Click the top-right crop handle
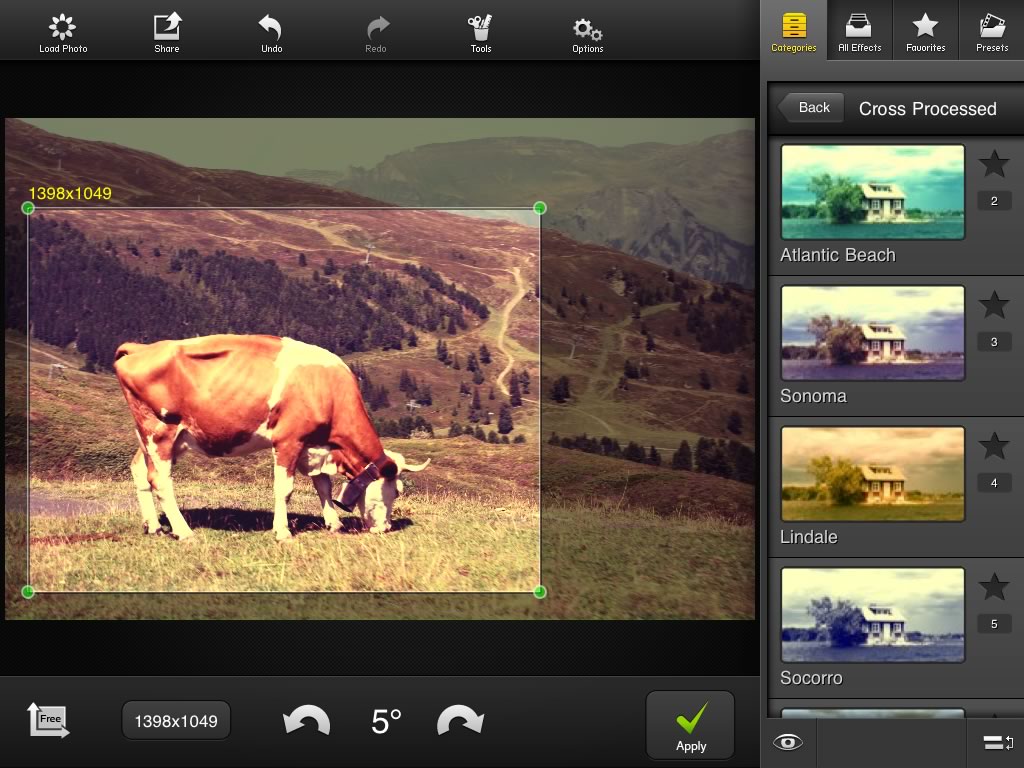This screenshot has height=768, width=1024. (x=539, y=208)
